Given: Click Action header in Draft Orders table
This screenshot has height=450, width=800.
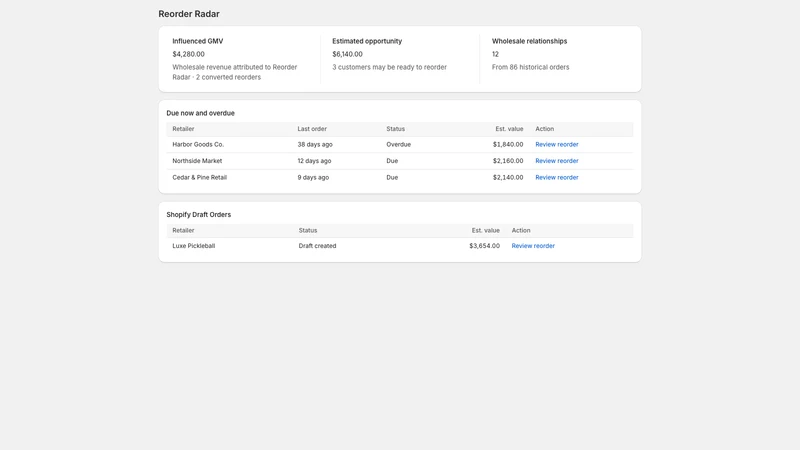Looking at the screenshot, I should [521, 231].
